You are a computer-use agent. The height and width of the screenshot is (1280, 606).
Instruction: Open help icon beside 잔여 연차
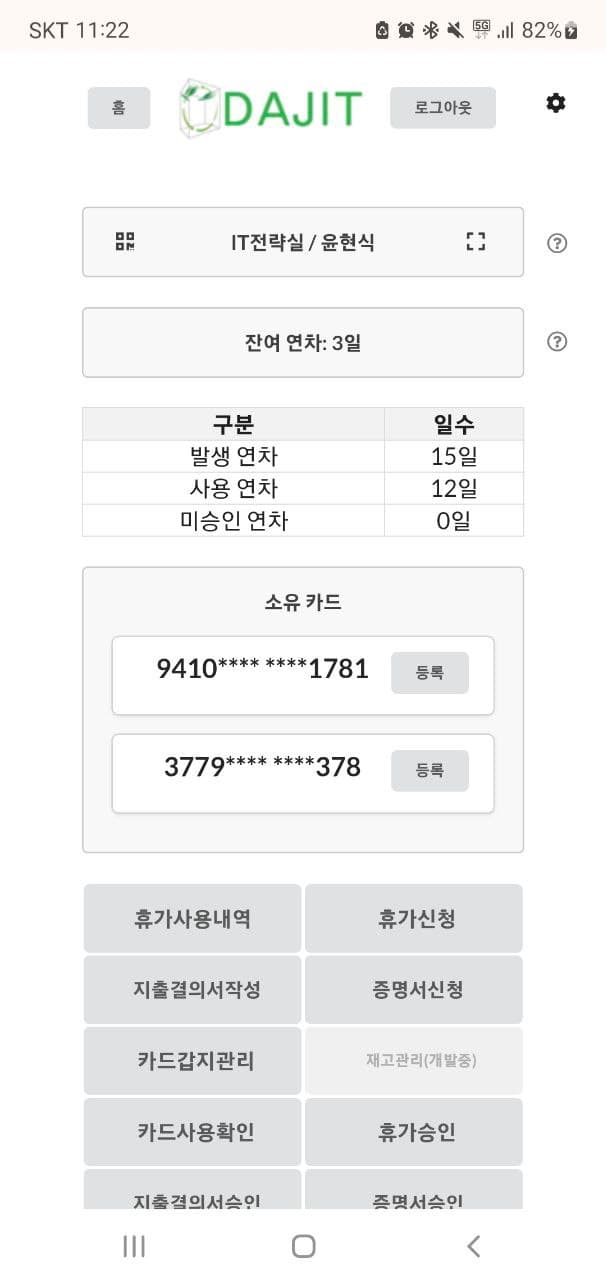(x=557, y=342)
